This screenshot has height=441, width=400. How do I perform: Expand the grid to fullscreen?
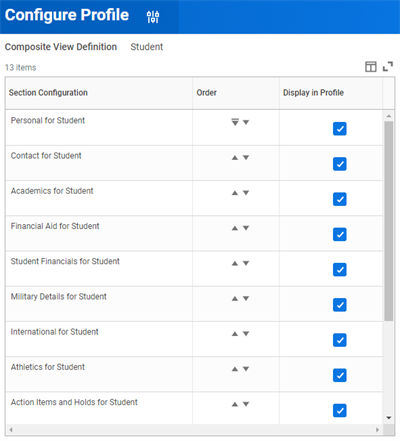point(388,67)
